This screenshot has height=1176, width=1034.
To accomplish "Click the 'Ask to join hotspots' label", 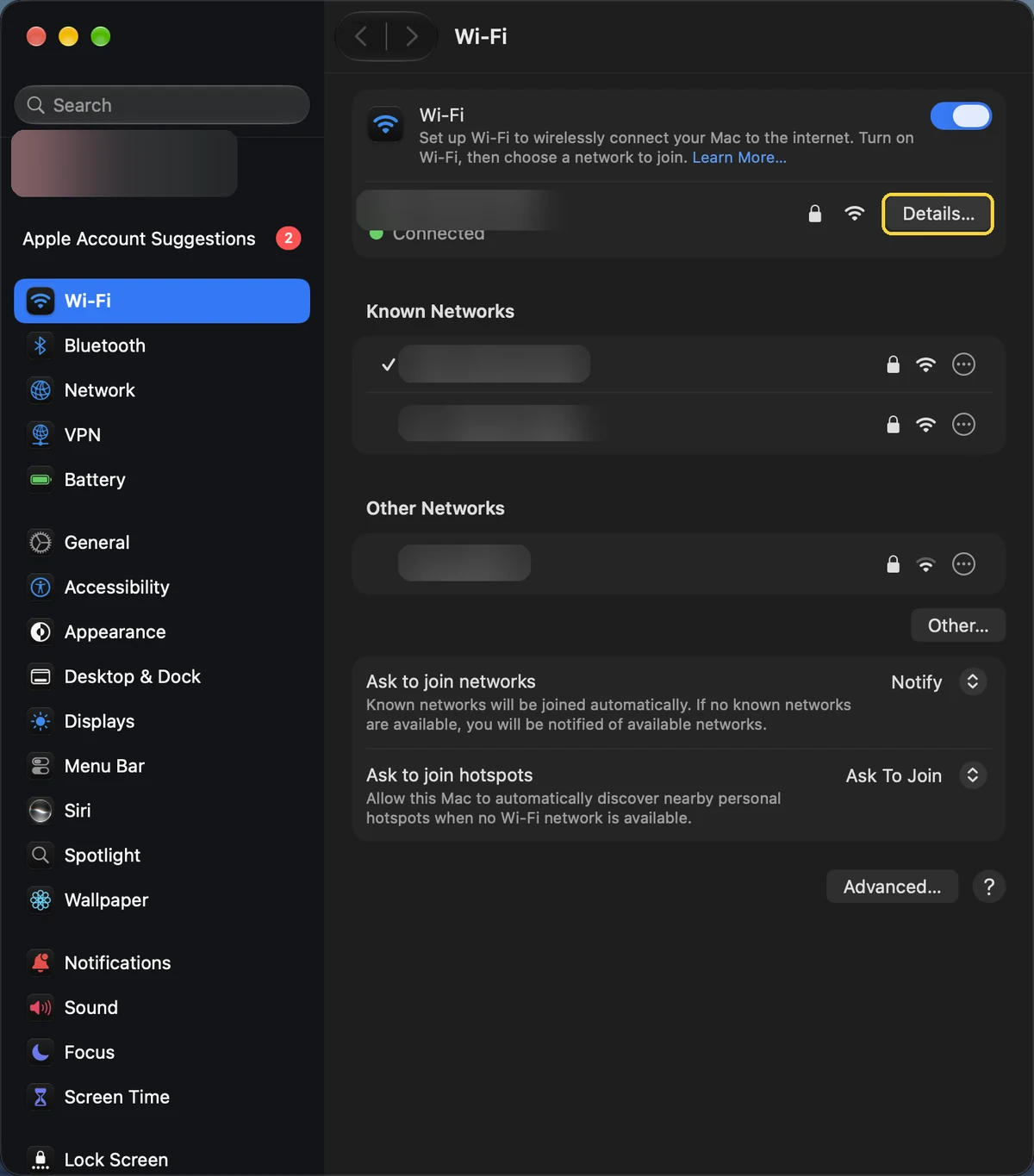I will 450,775.
